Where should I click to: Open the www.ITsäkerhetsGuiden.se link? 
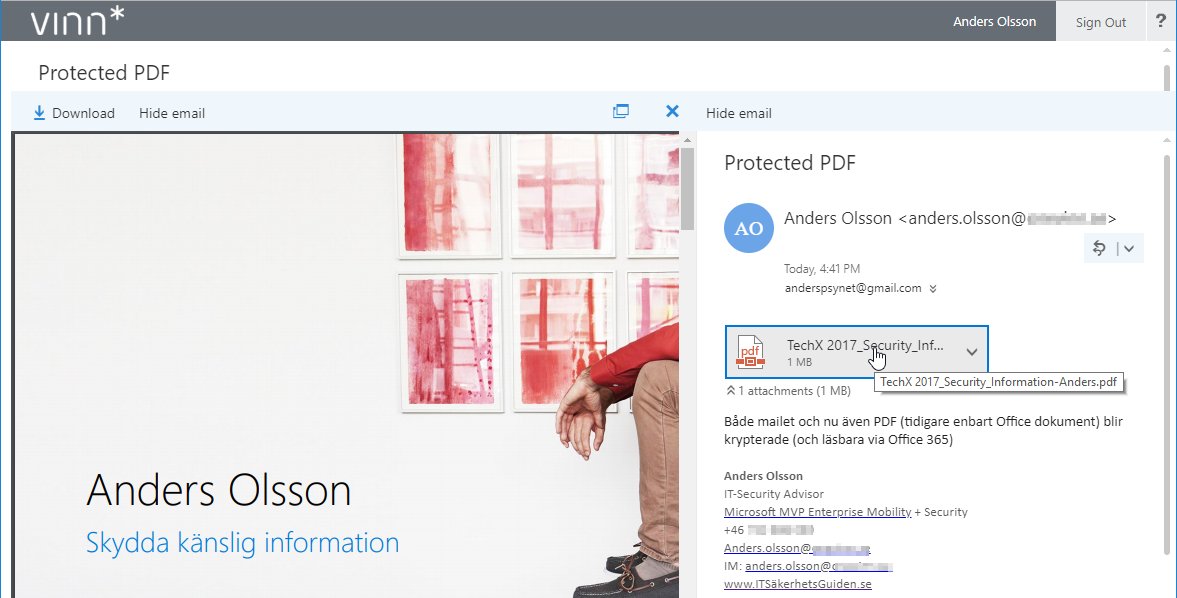(x=797, y=582)
